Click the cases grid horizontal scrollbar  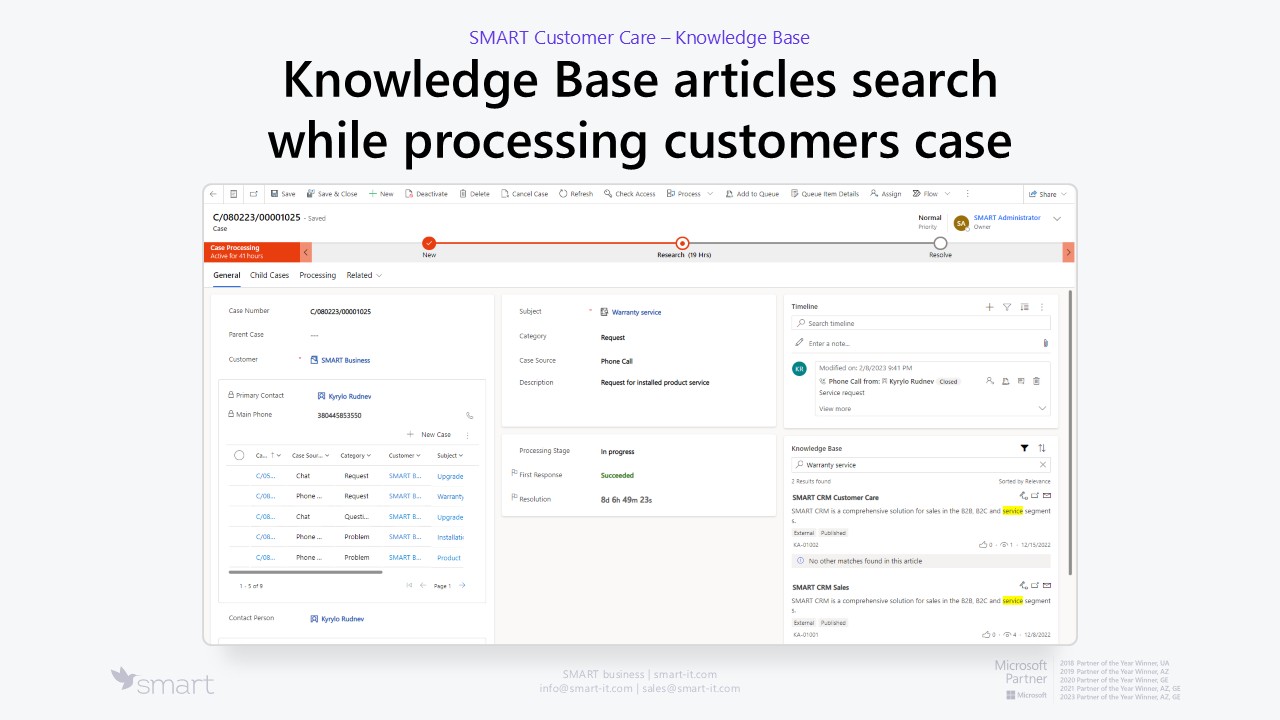[305, 572]
